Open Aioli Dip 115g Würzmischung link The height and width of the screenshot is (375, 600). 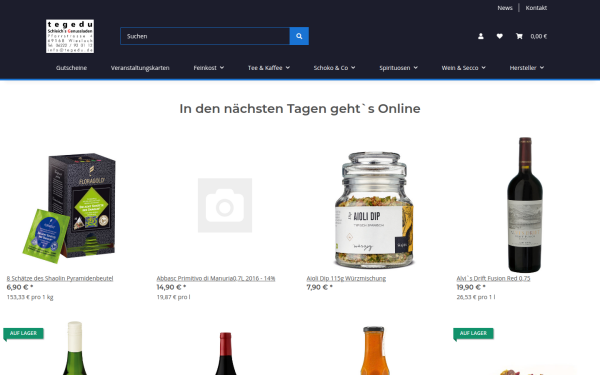[346, 278]
